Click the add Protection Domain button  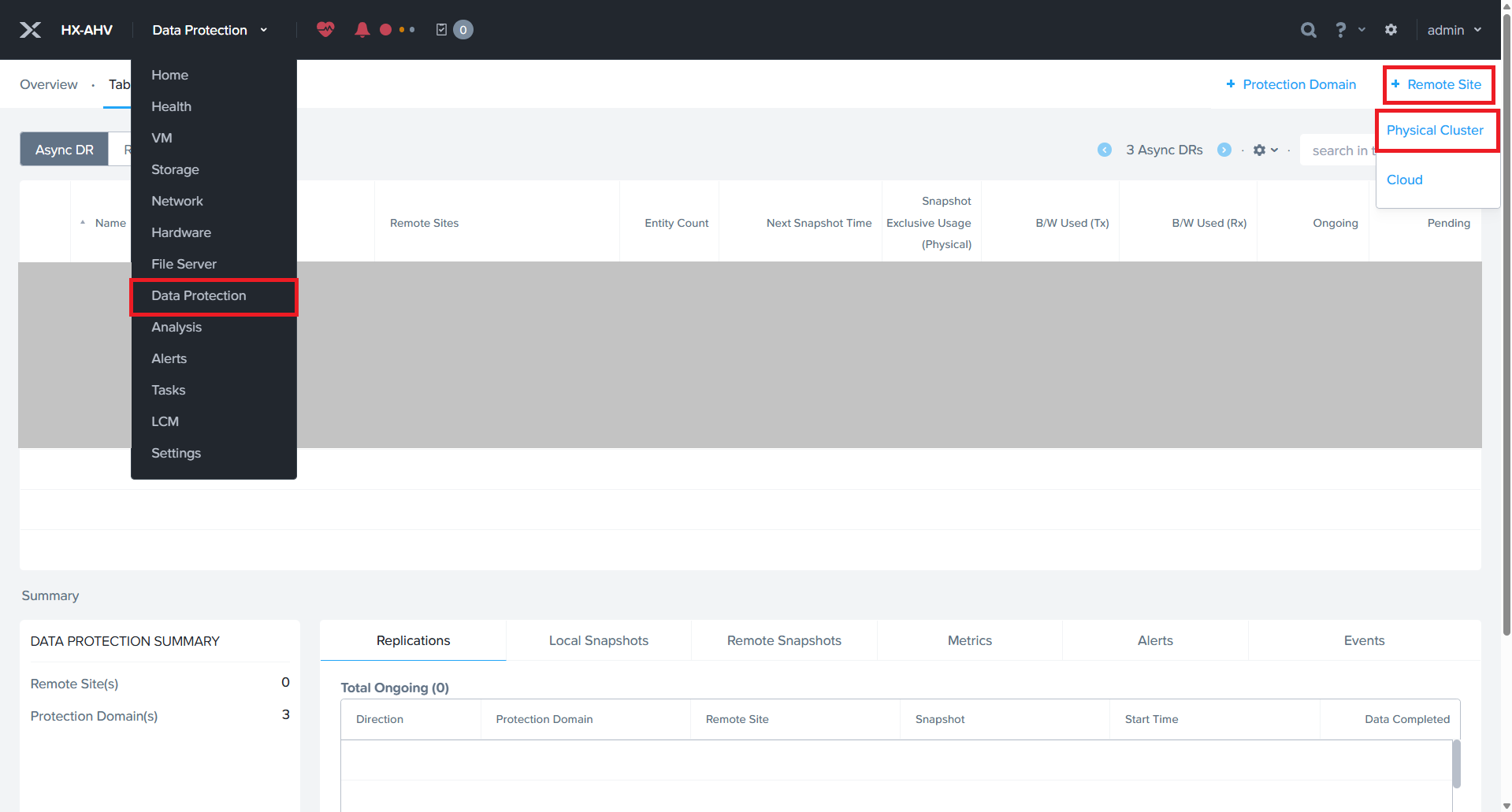coord(1291,84)
